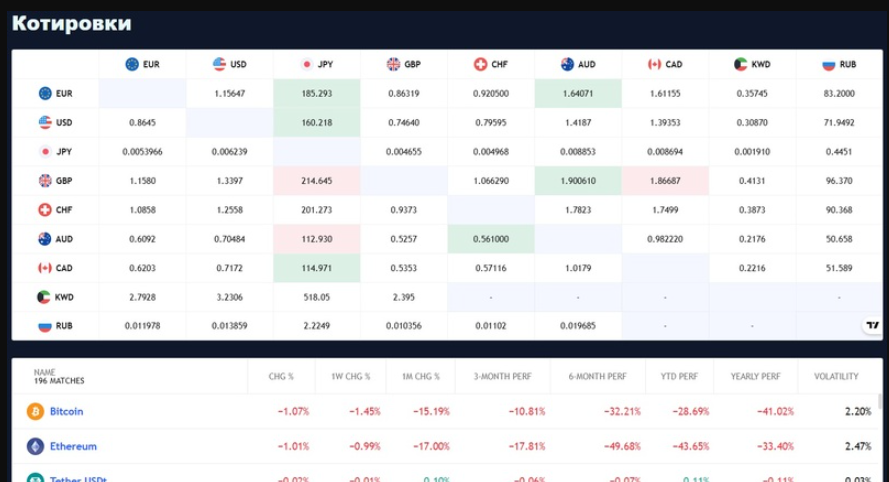The width and height of the screenshot is (889, 482).
Task: Click the CHF flag in row header
Action: point(45,210)
